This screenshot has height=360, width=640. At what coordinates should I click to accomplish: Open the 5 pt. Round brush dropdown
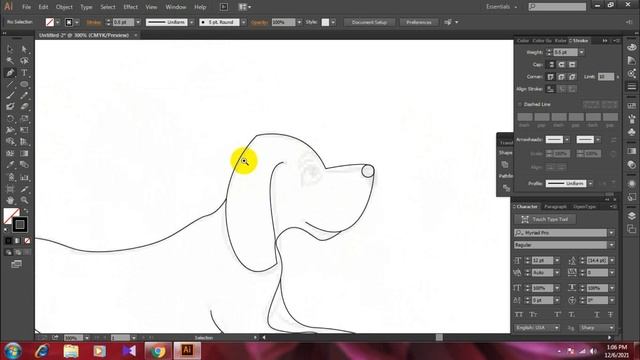244,22
